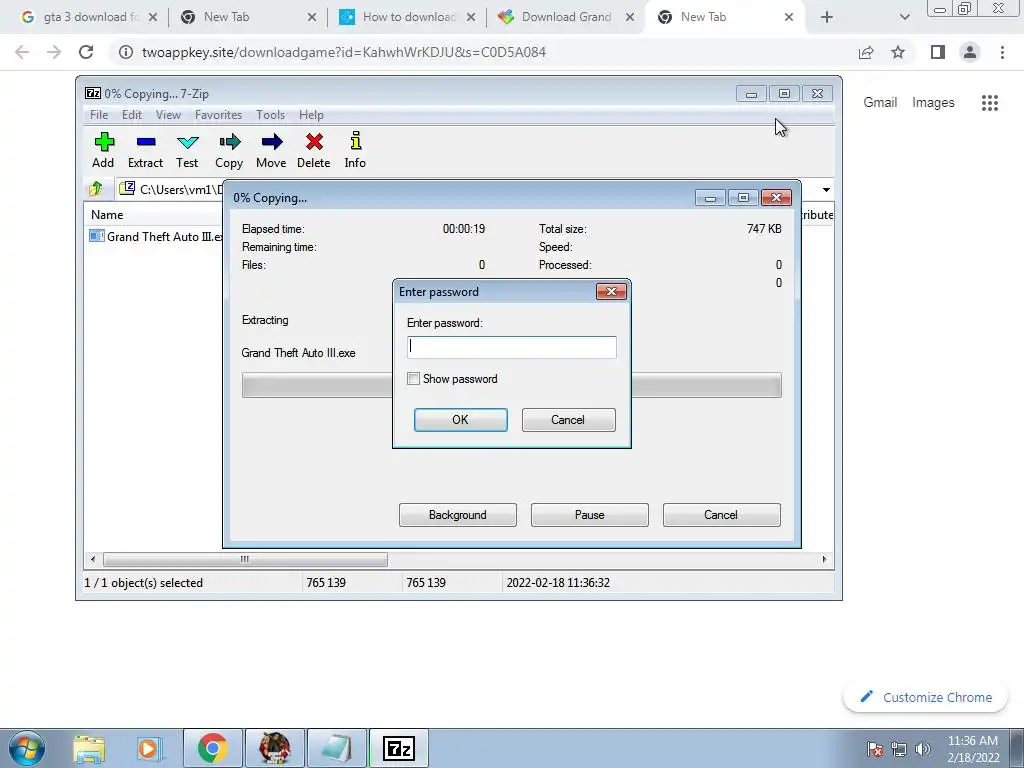1024x768 pixels.
Task: Click the Chrome icon in the taskbar
Action: [213, 748]
